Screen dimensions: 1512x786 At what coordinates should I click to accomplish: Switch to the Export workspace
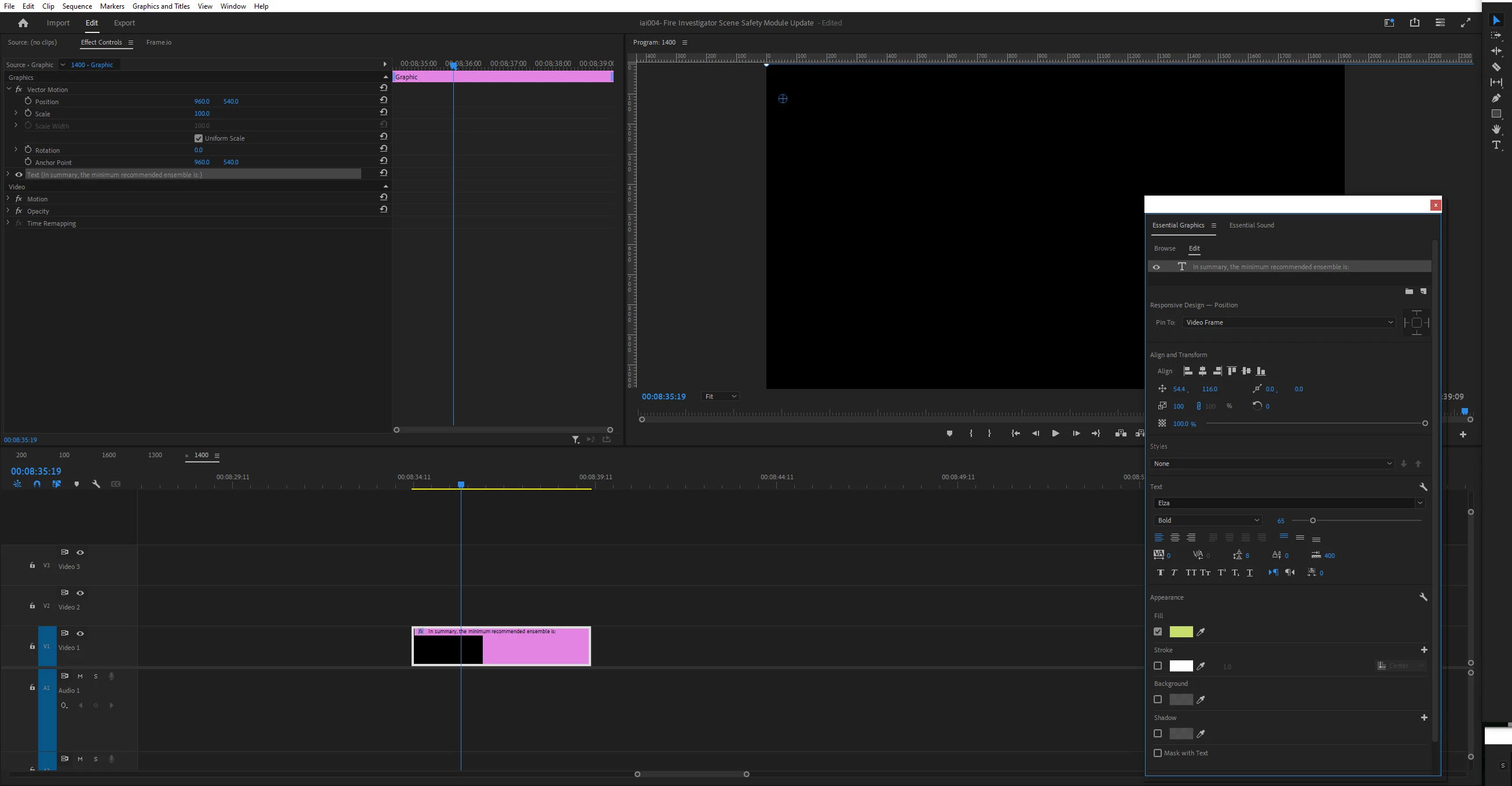coord(124,23)
